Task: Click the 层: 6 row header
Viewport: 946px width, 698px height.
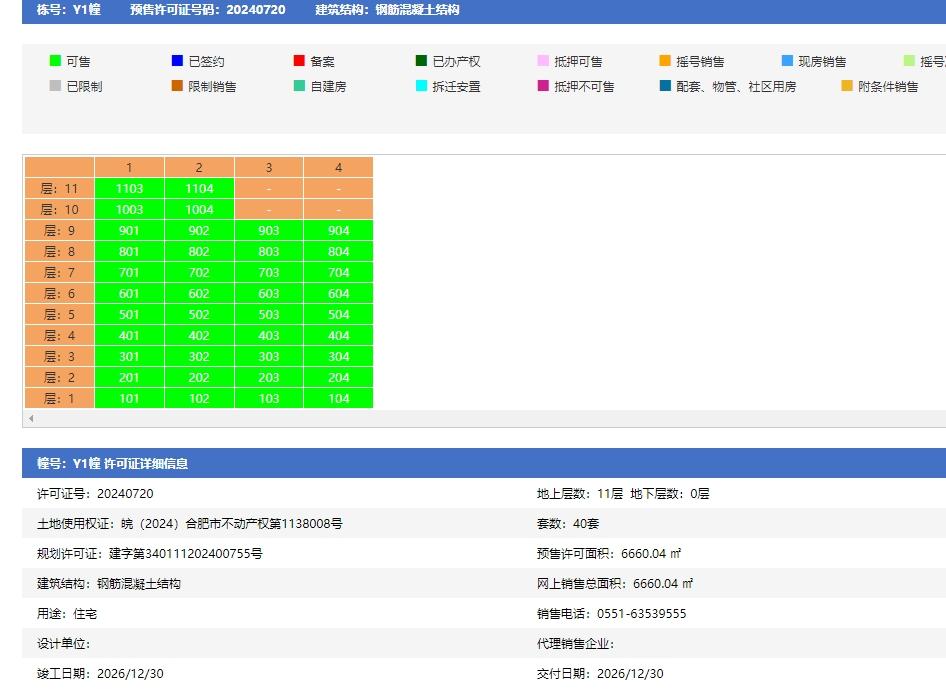Action: pos(59,294)
